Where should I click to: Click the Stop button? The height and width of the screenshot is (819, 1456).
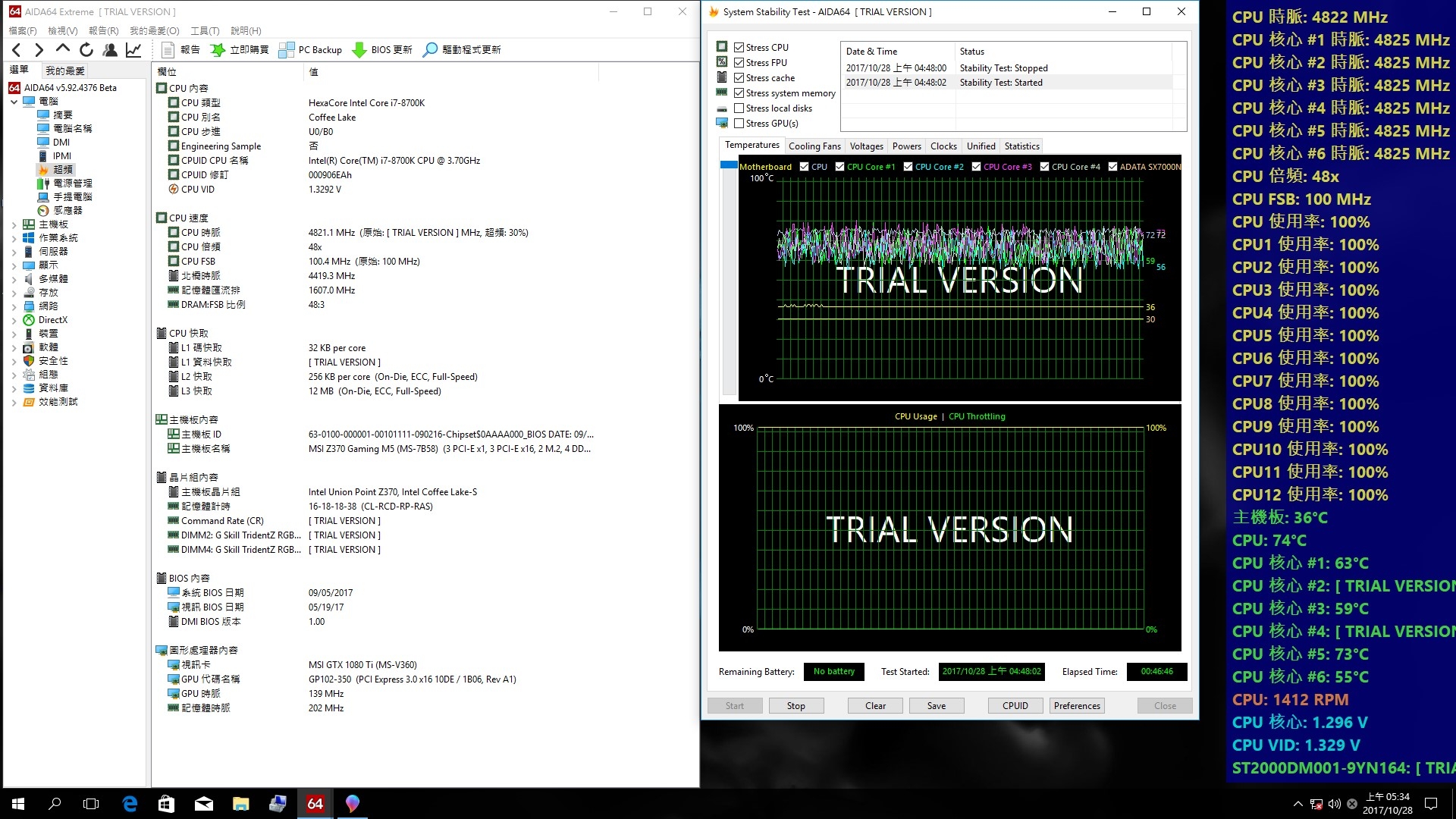pos(795,705)
